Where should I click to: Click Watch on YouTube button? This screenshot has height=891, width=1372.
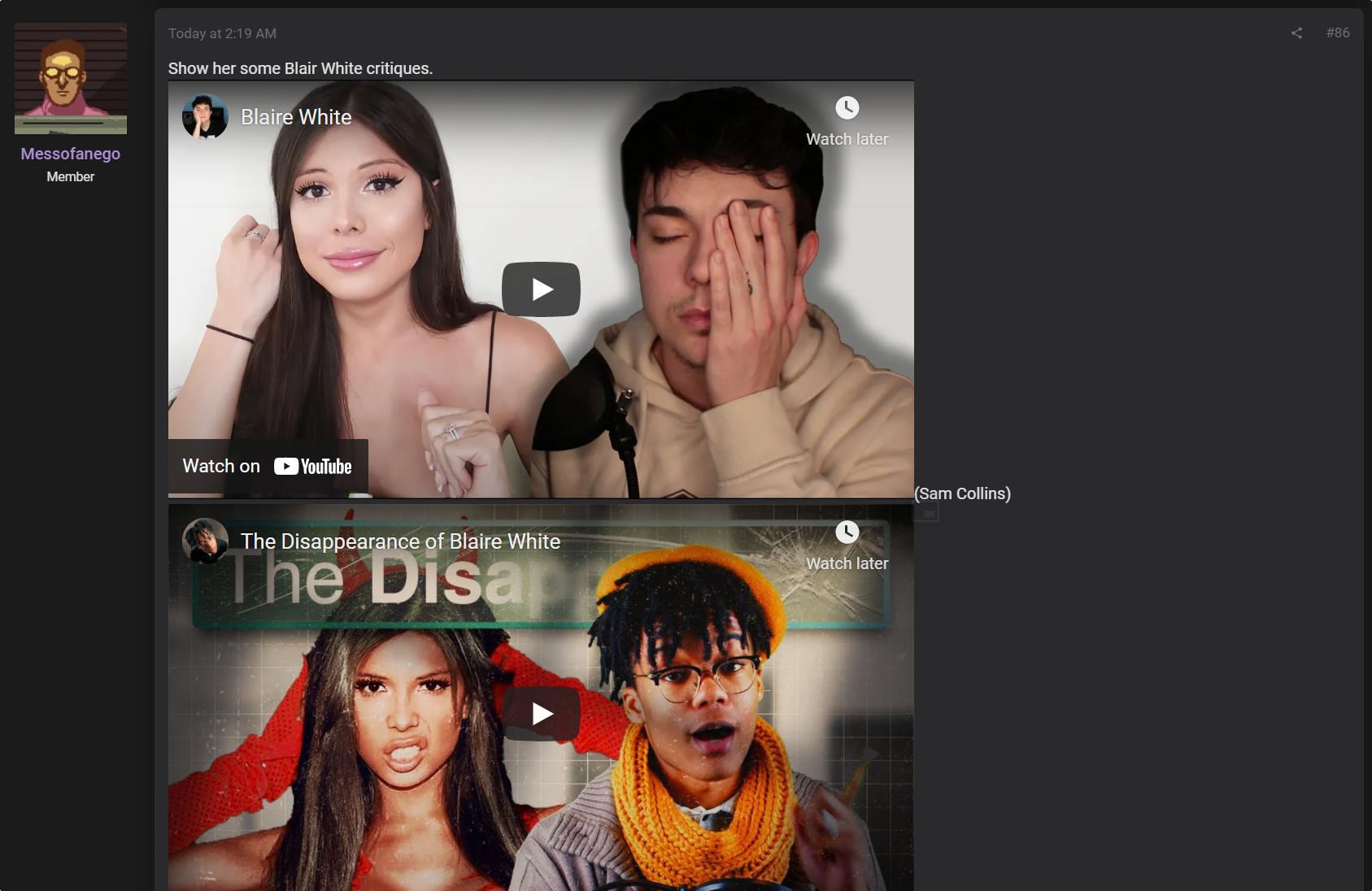pyautogui.click(x=268, y=467)
